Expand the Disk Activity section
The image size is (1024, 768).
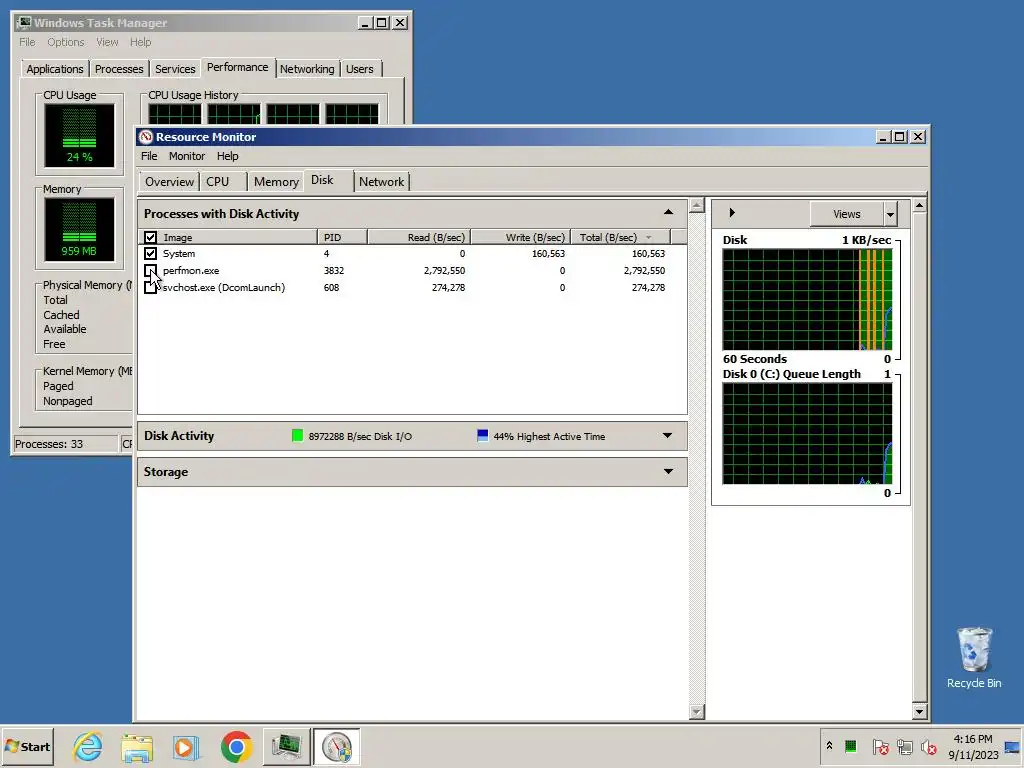[x=667, y=436]
